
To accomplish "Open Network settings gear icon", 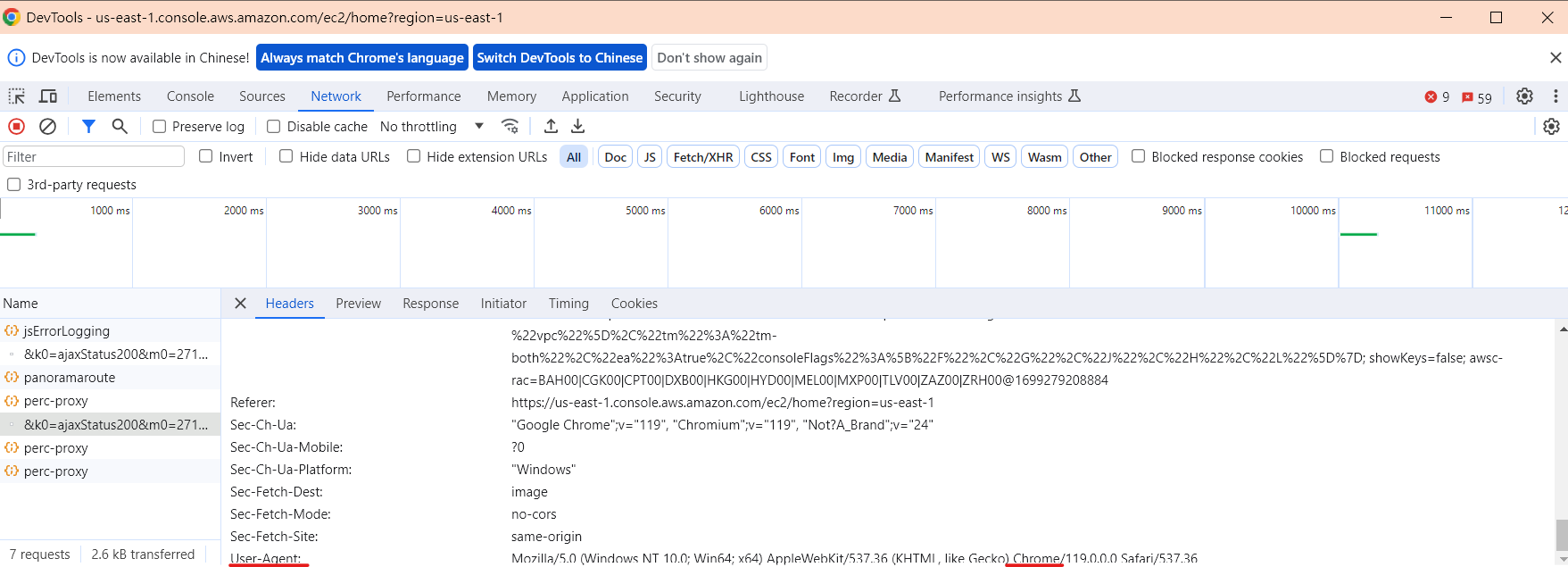I will 1552,127.
